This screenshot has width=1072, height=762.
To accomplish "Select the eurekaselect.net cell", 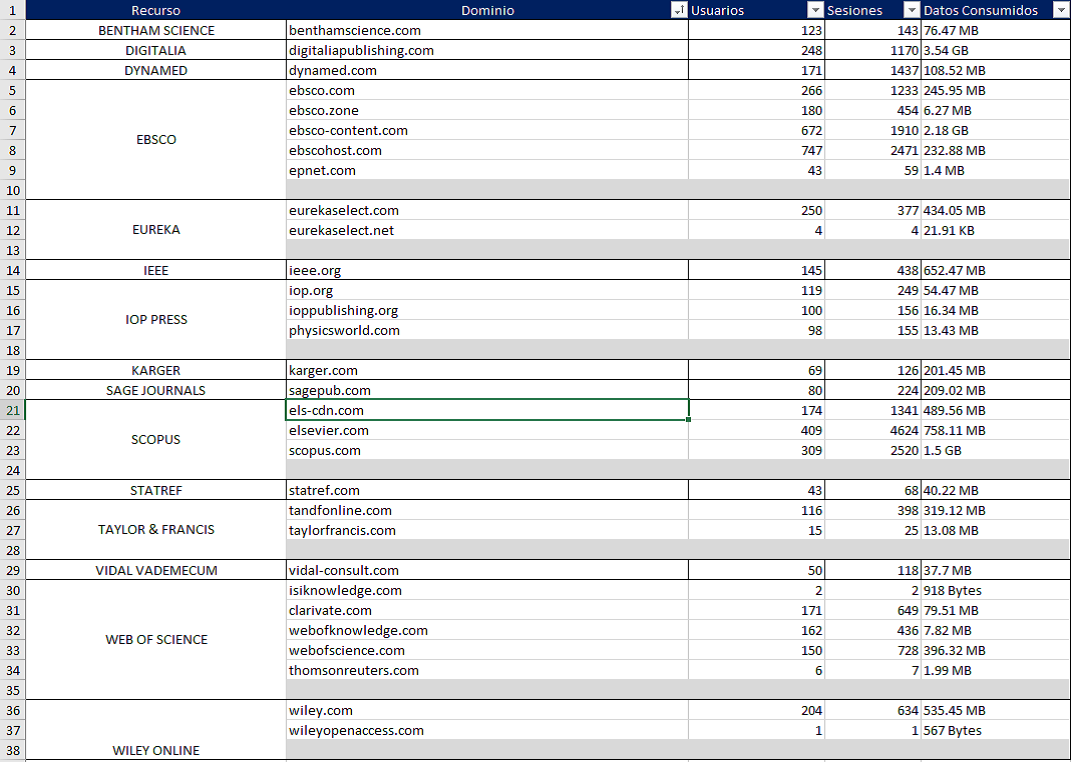I will pyautogui.click(x=487, y=230).
